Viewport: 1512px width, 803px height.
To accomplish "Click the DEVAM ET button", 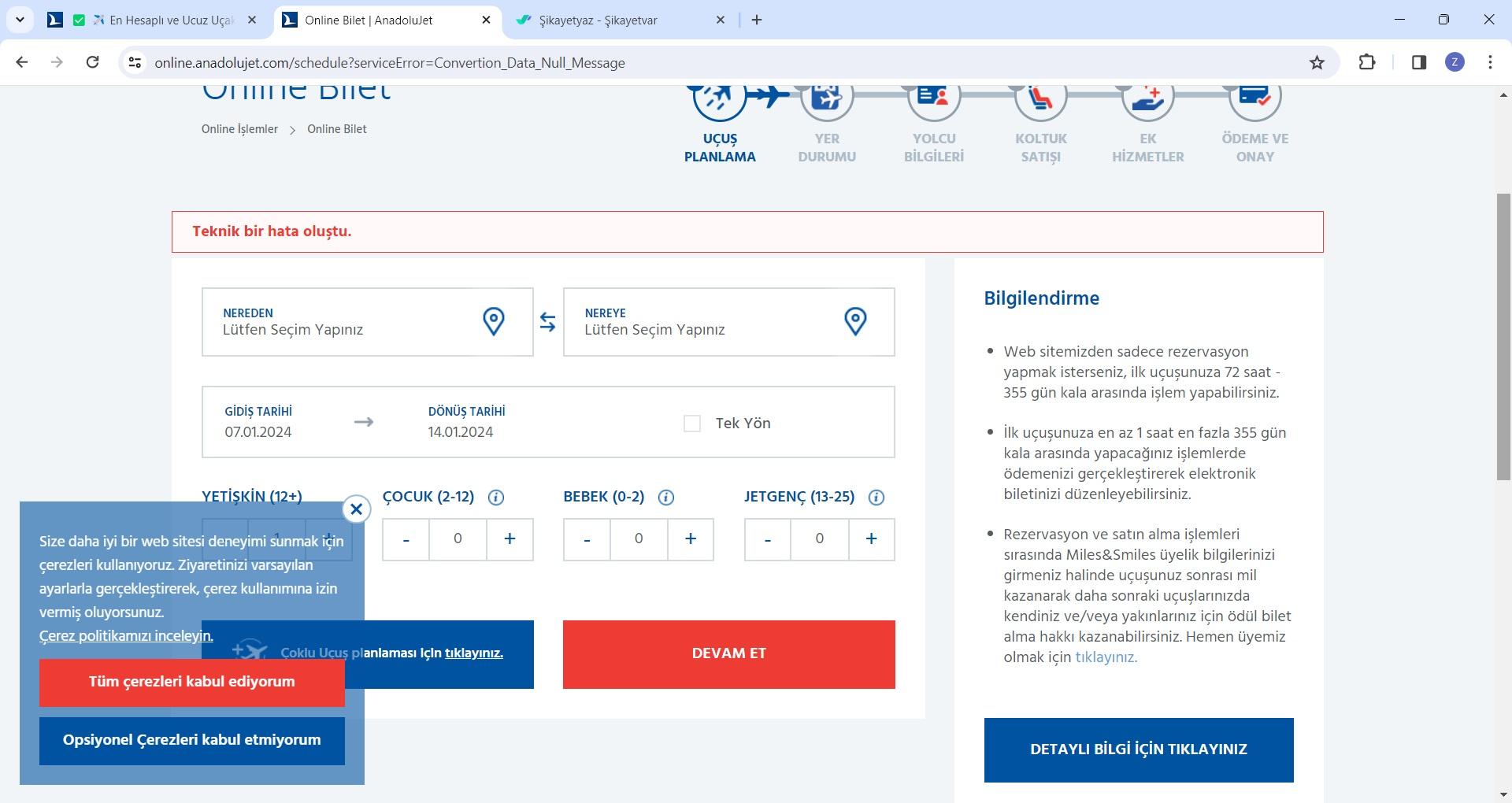I will [x=728, y=653].
